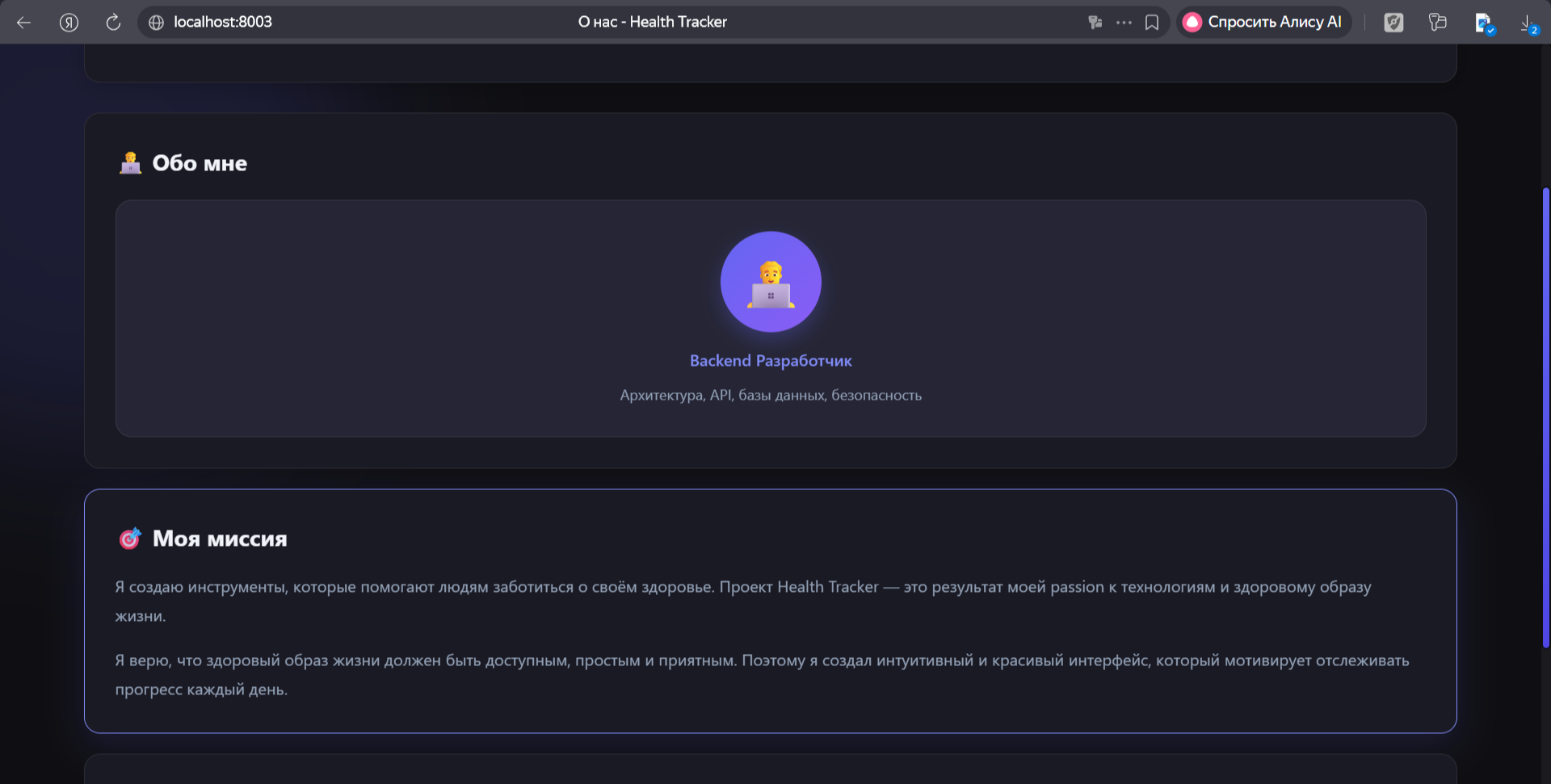Reload the Health Tracker page
Image resolution: width=1551 pixels, height=784 pixels.
(x=113, y=23)
